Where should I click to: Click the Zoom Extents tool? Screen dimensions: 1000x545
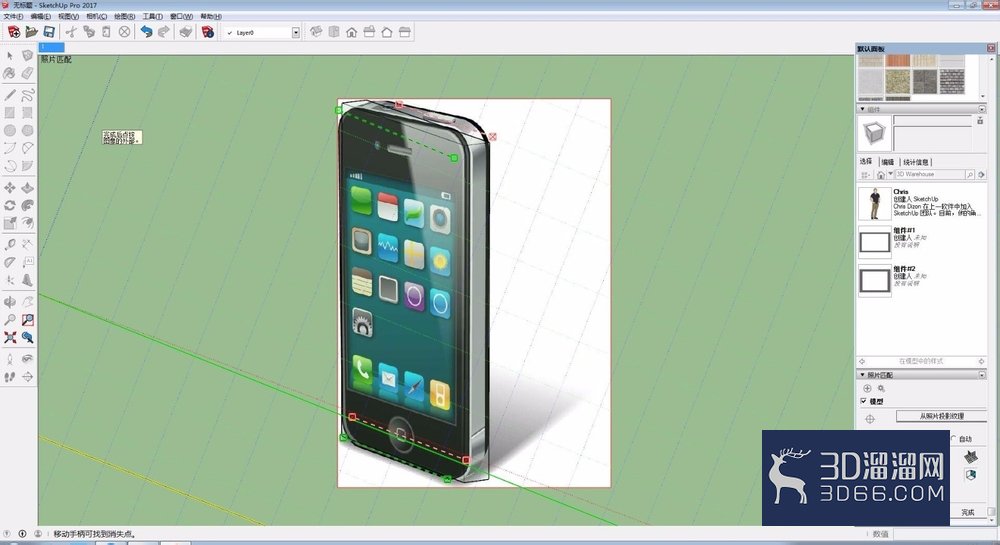click(x=10, y=337)
